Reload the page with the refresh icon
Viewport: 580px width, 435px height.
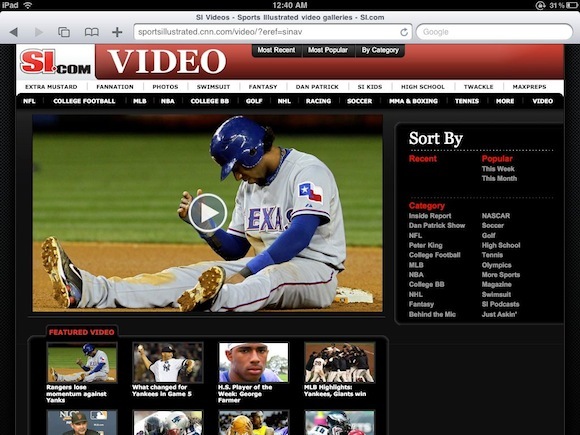point(404,32)
